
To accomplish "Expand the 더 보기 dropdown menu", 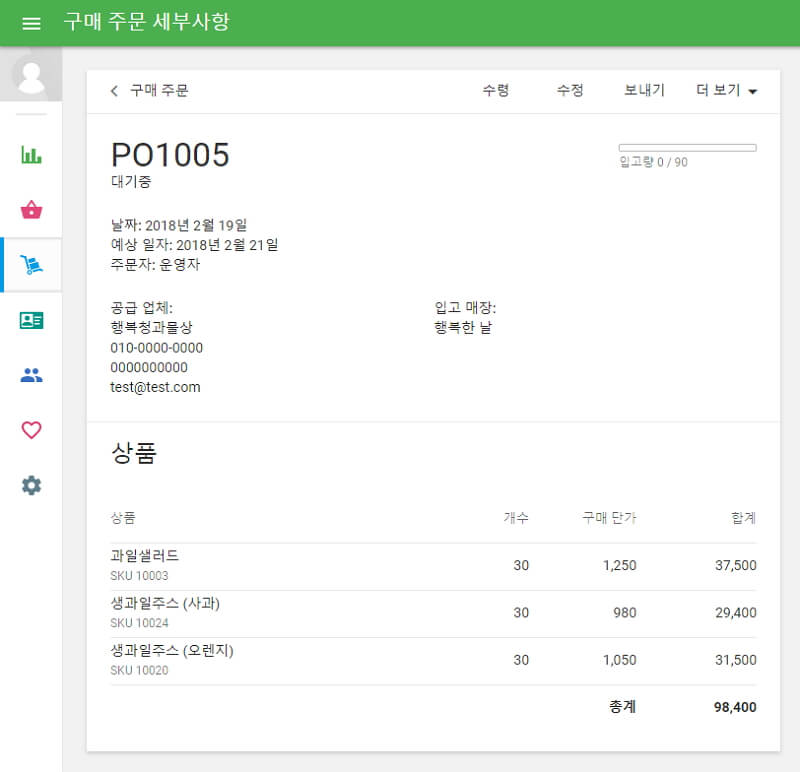I will 726,90.
